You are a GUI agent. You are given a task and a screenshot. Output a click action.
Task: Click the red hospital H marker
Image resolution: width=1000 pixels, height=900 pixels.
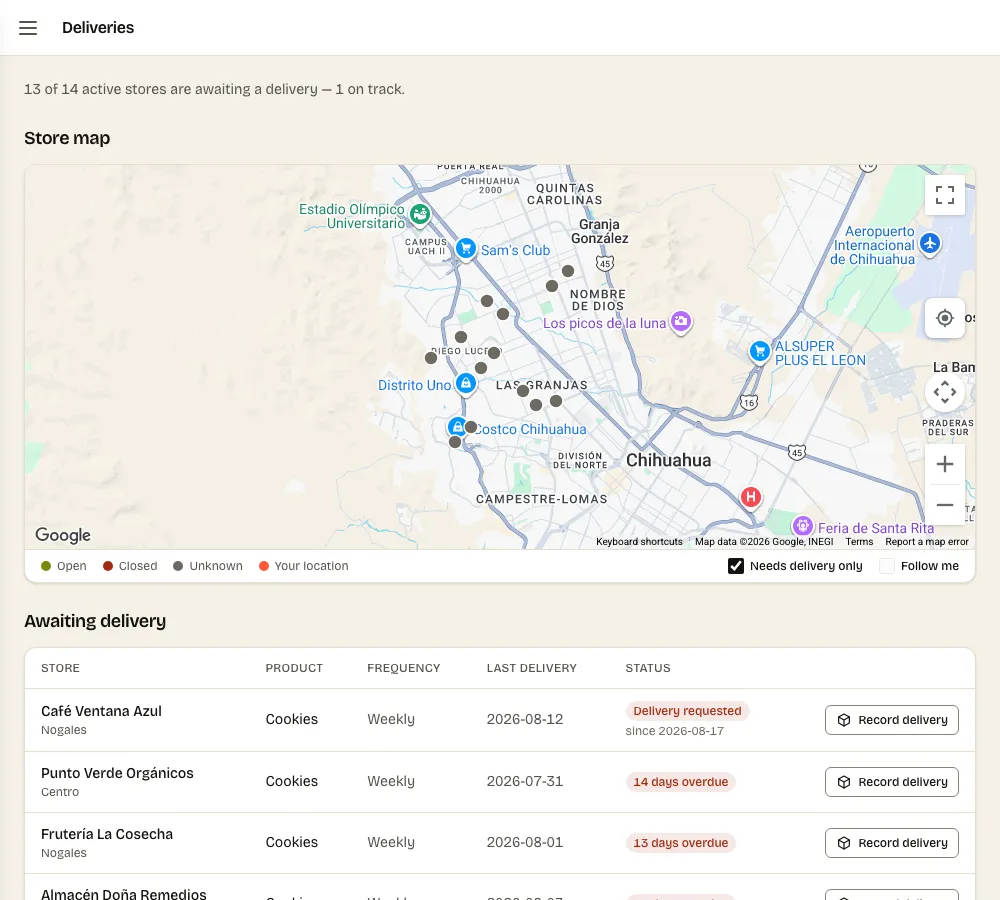click(x=751, y=497)
